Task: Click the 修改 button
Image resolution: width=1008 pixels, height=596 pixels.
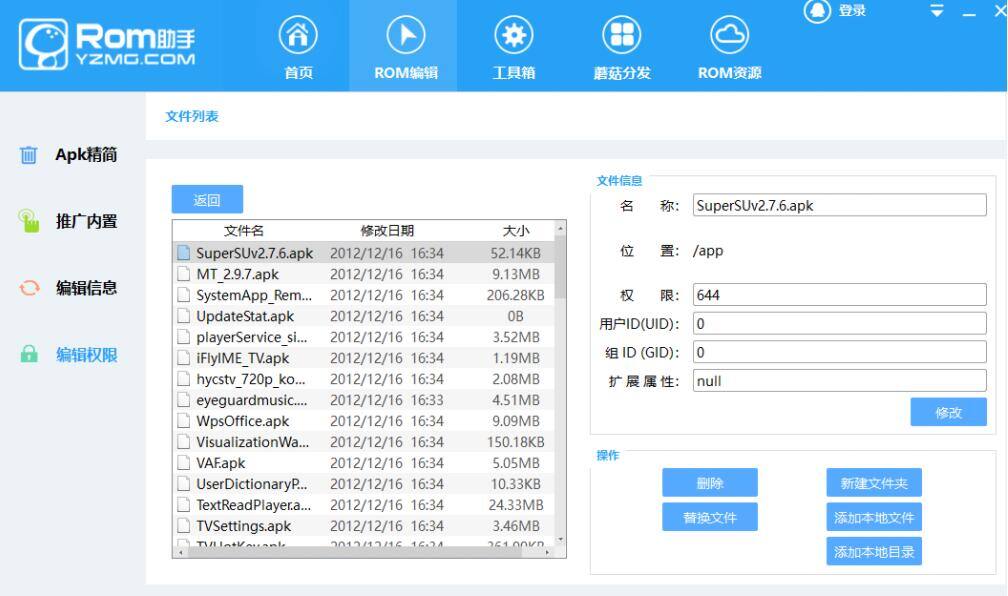Action: pyautogui.click(x=947, y=412)
